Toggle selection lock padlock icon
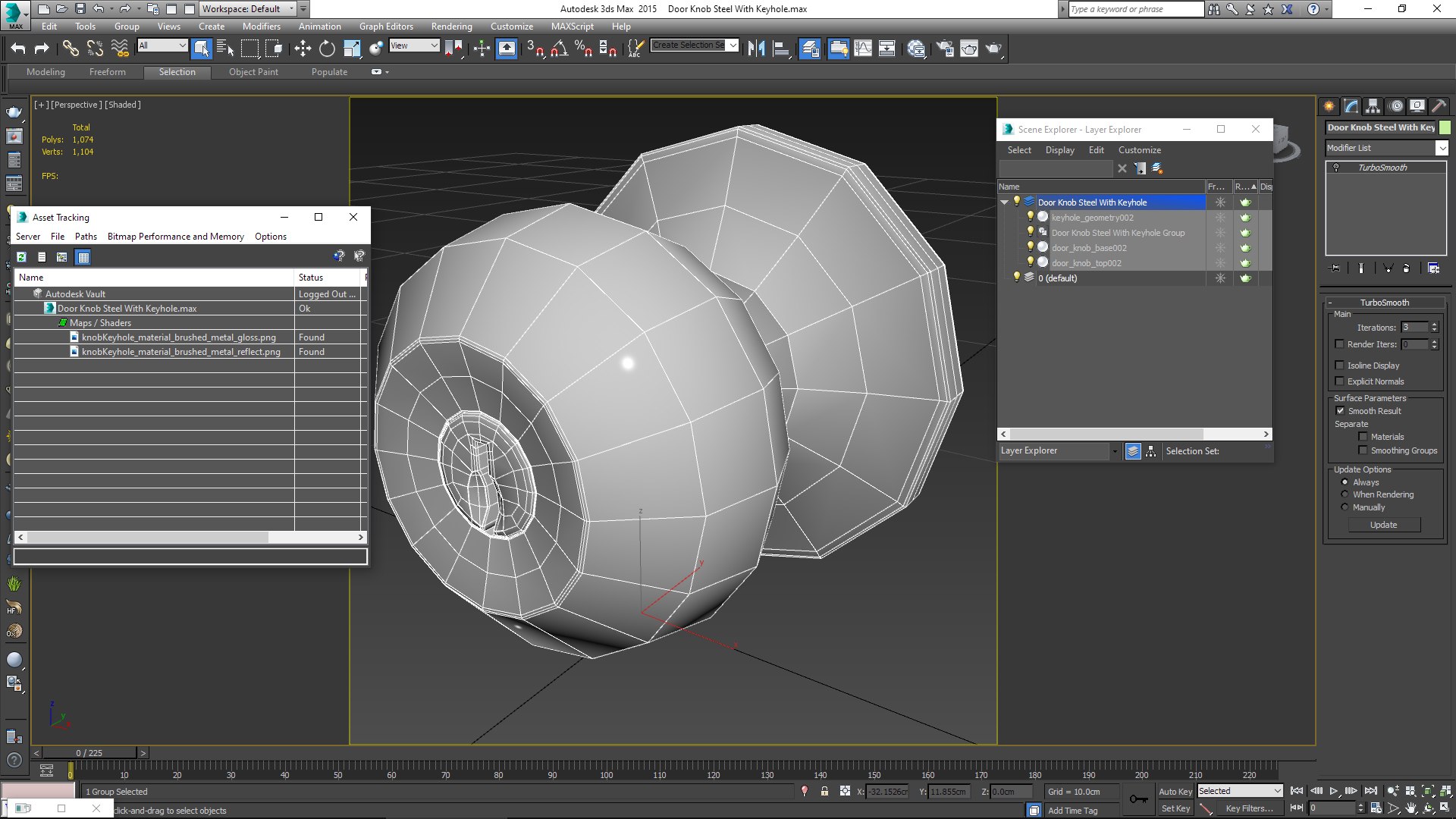 [x=824, y=791]
